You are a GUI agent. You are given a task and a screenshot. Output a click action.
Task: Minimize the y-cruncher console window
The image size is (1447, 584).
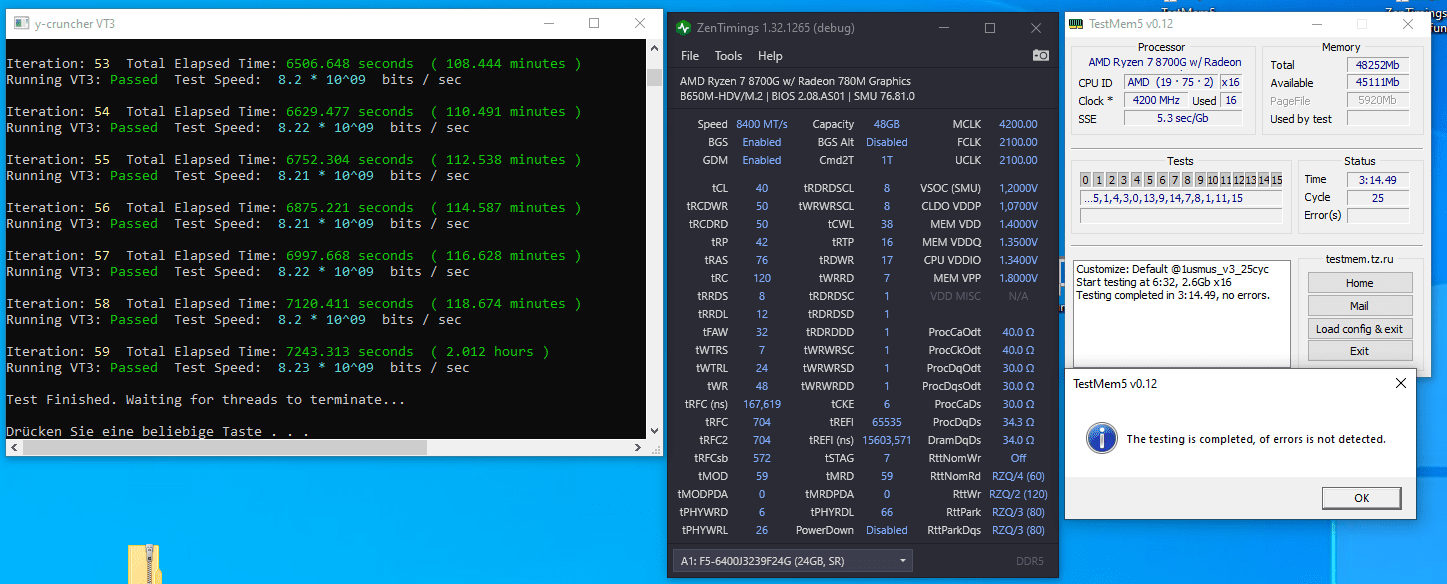click(548, 23)
